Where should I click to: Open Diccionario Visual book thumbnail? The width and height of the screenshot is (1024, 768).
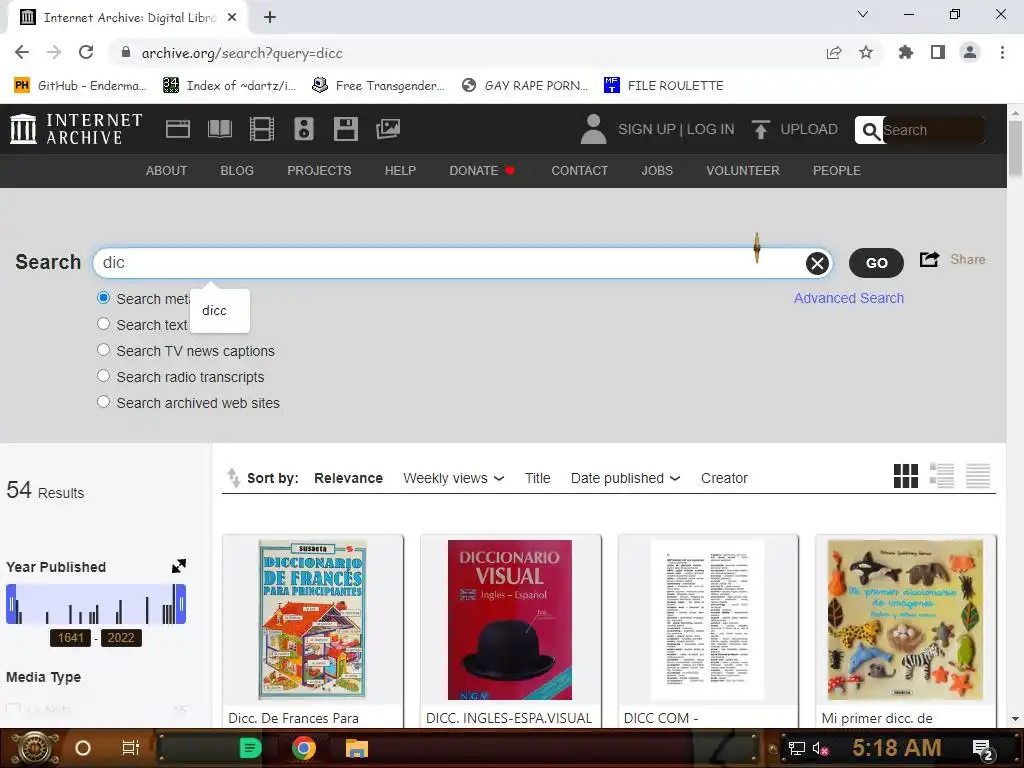point(510,619)
